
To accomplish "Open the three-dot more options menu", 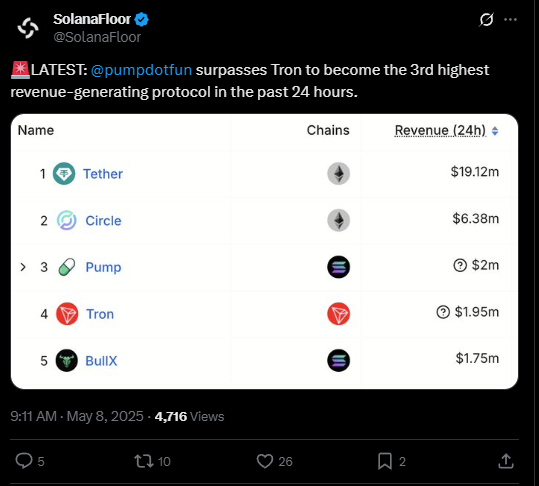I will point(510,20).
